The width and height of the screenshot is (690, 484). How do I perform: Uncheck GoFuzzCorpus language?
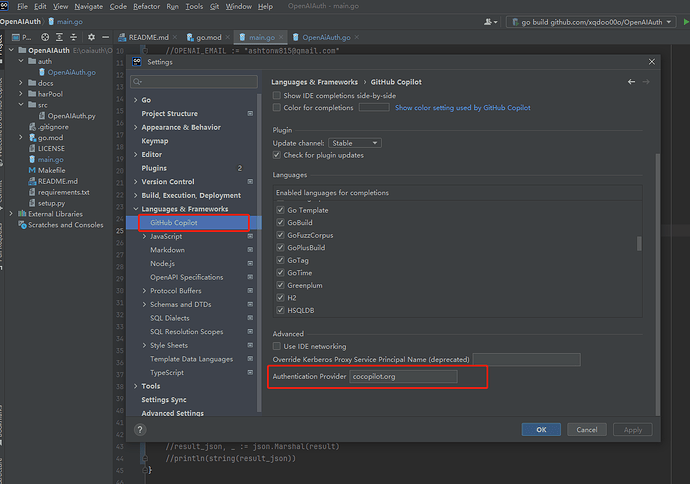coord(280,235)
